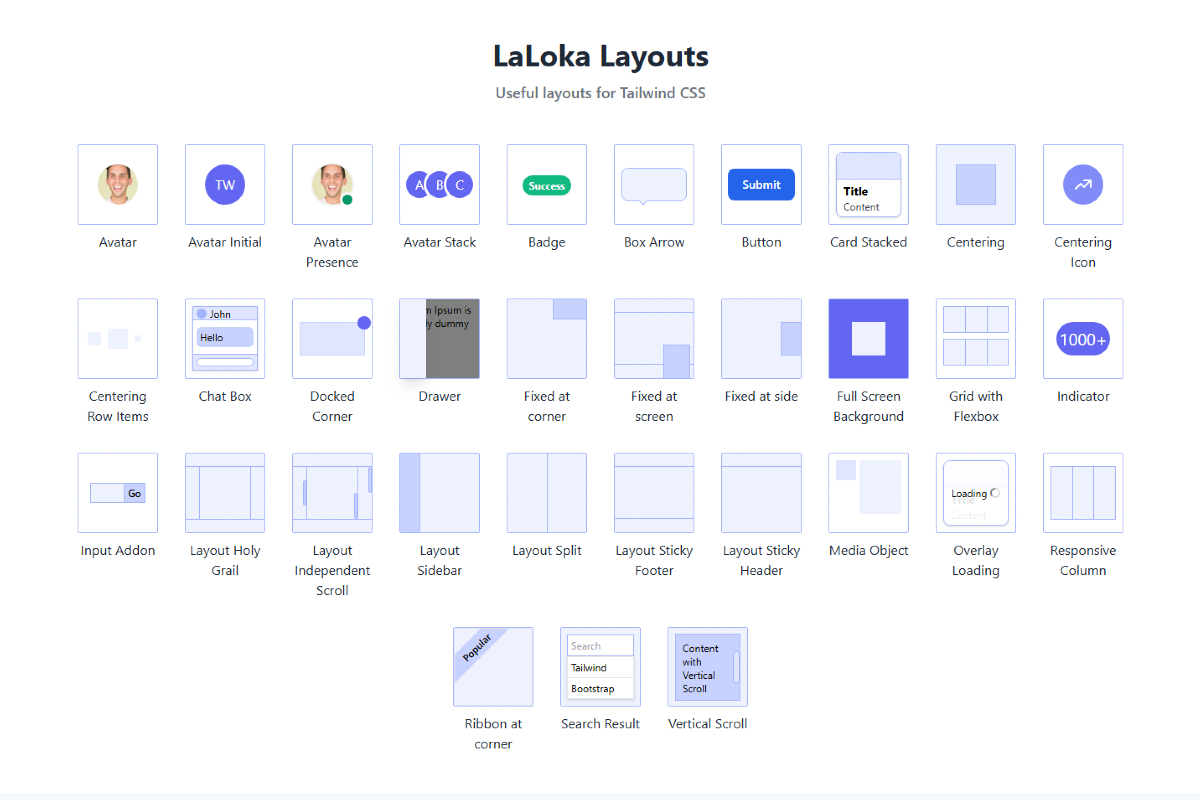Select the Grid with Flexbox thumbnail

click(x=976, y=338)
